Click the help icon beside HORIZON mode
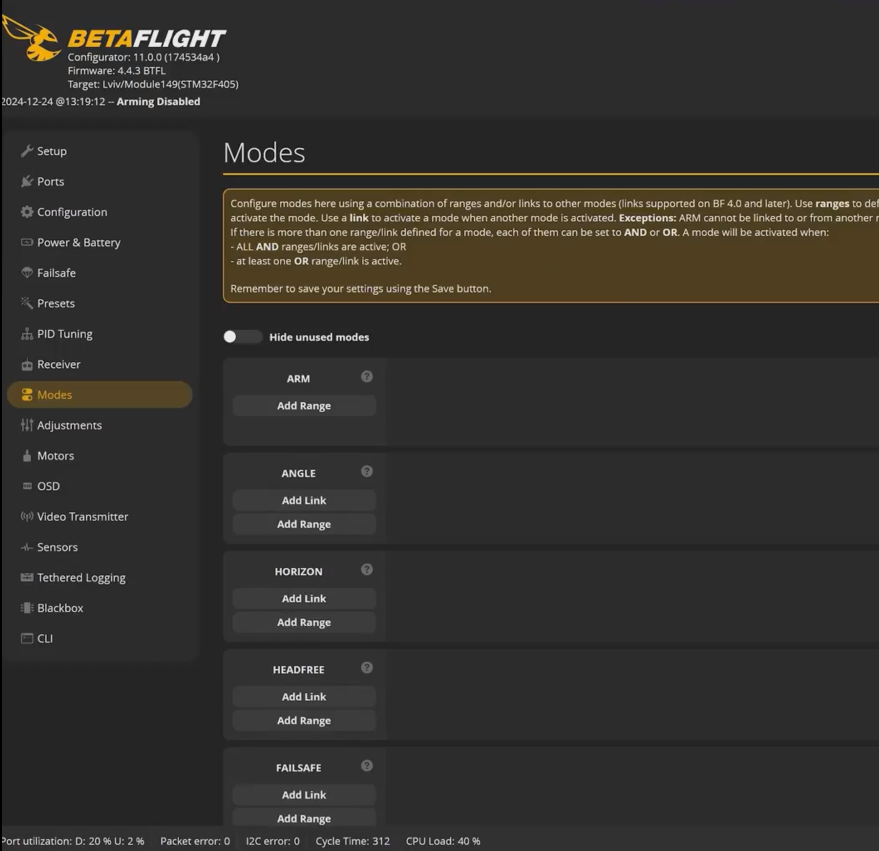 [367, 570]
